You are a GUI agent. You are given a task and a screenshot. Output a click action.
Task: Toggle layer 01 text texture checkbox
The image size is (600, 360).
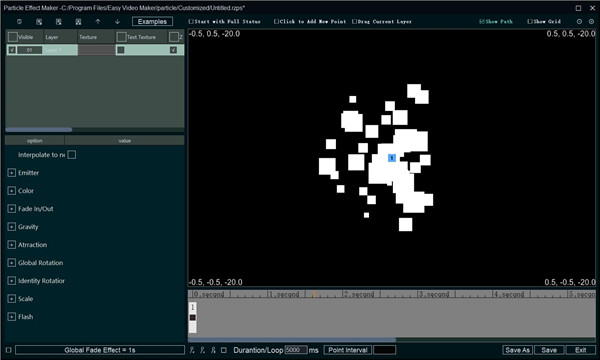(x=121, y=50)
